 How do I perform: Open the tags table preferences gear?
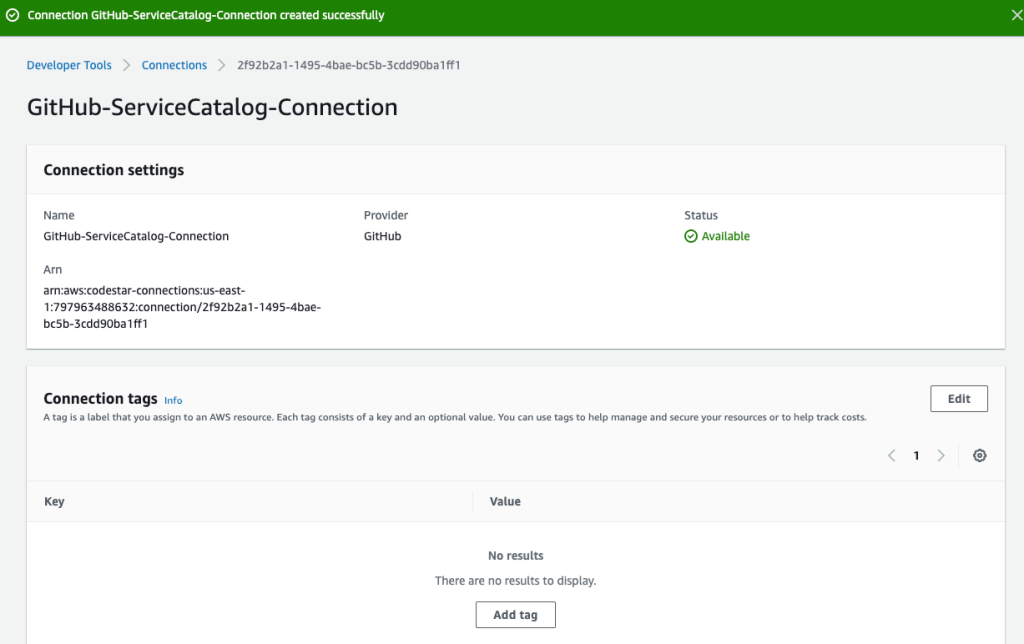[x=979, y=455]
